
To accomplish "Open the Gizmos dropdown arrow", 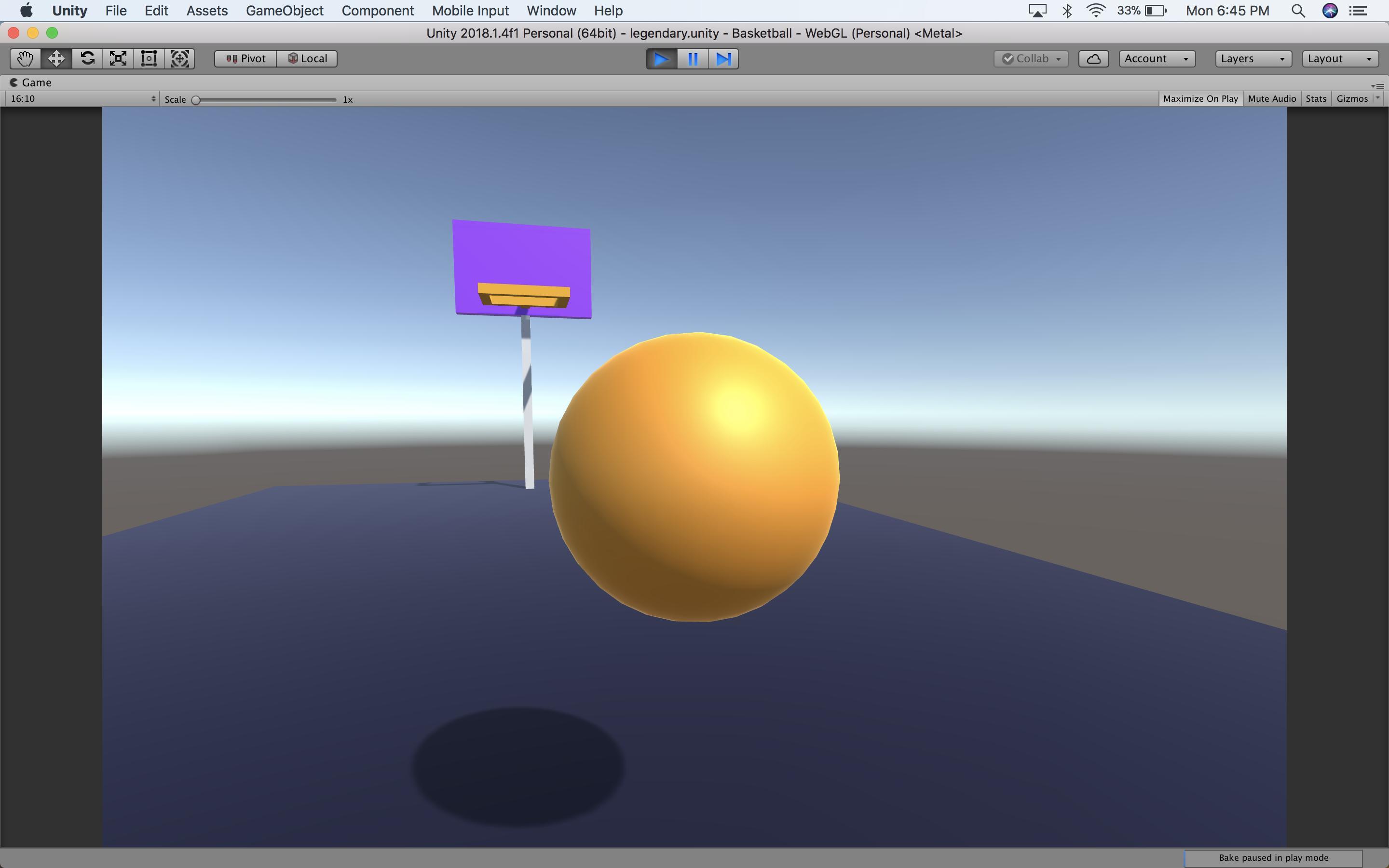I will pyautogui.click(x=1377, y=99).
